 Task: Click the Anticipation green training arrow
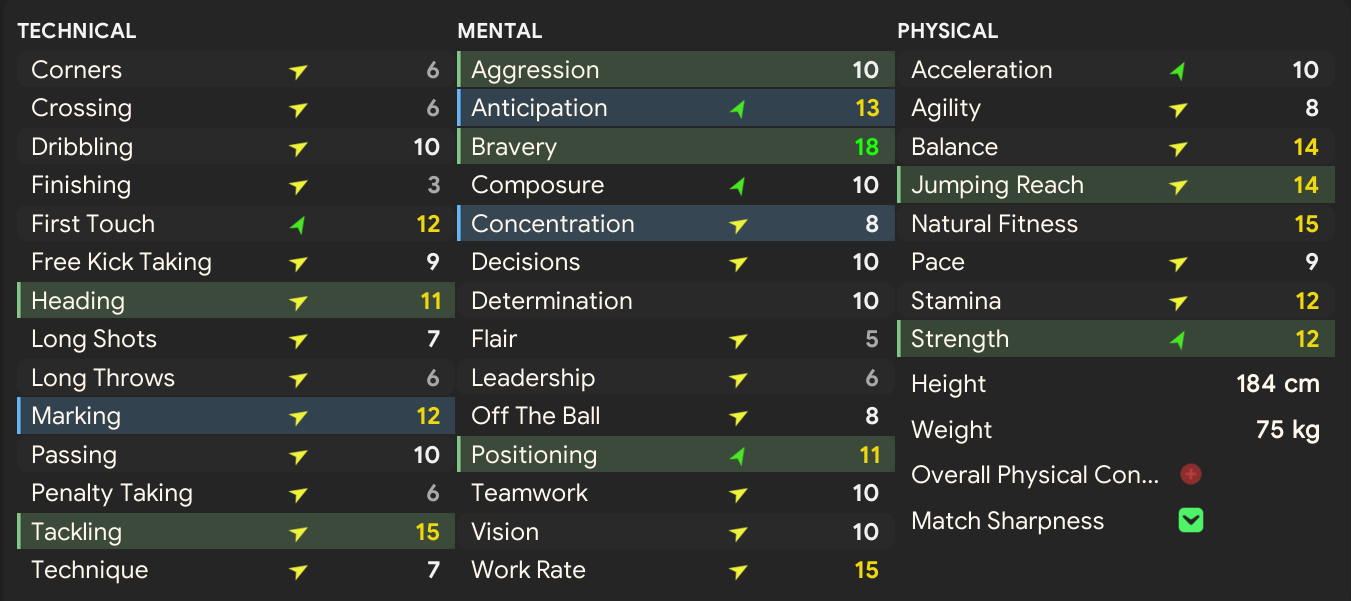point(737,109)
